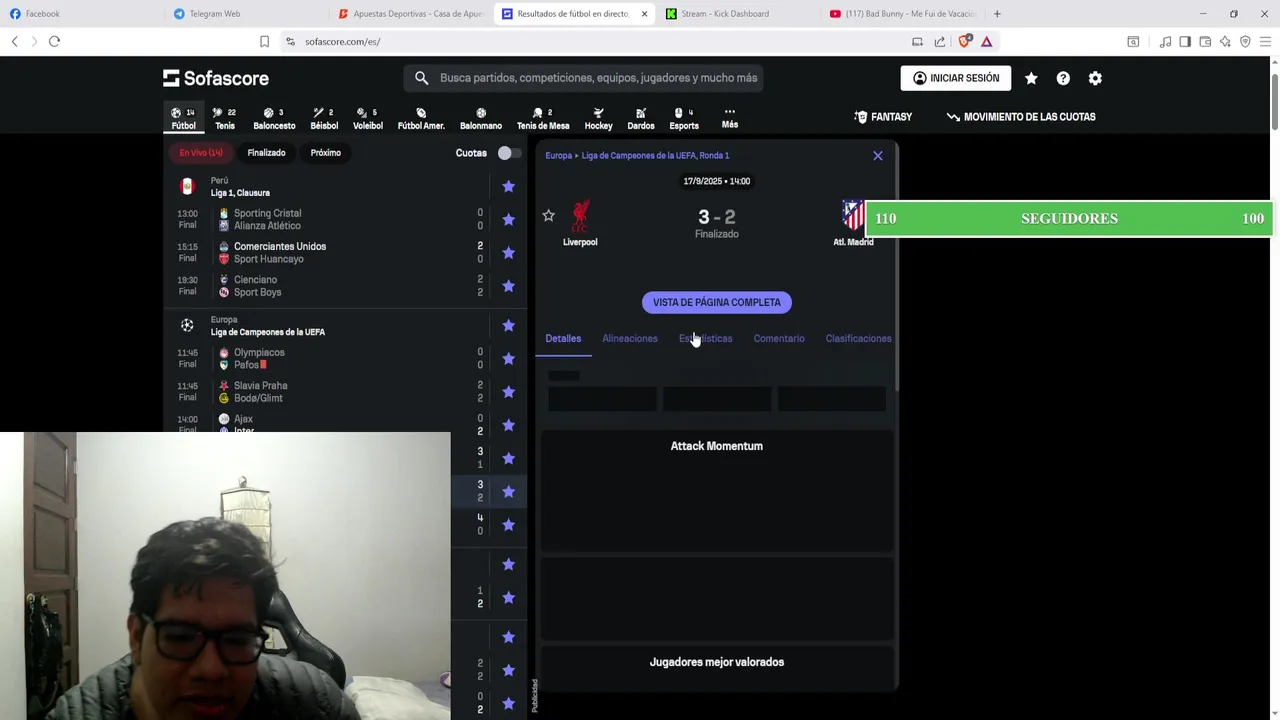The height and width of the screenshot is (720, 1280).
Task: Select the Fútbol Amer. sport icon
Action: point(421,118)
